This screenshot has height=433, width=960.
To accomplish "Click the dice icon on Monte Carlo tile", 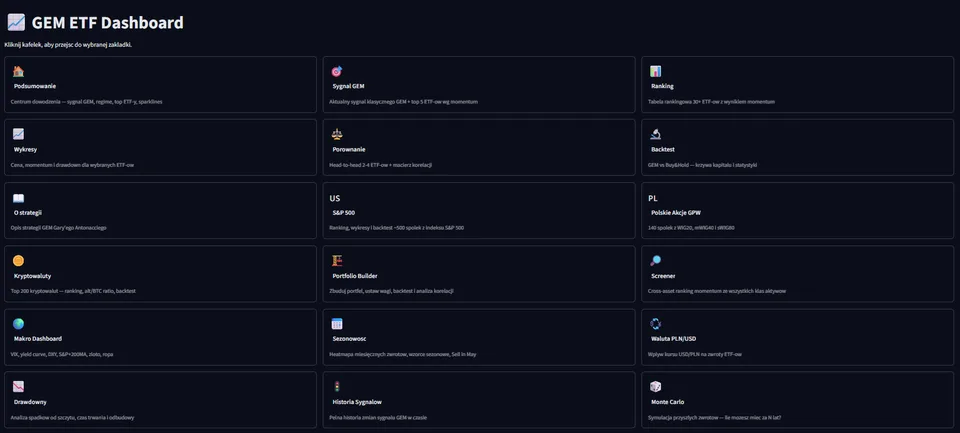I will coord(656,387).
